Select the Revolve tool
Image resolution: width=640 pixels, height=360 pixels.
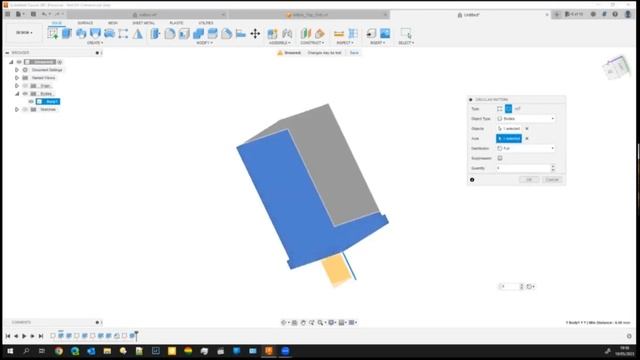[x=81, y=33]
